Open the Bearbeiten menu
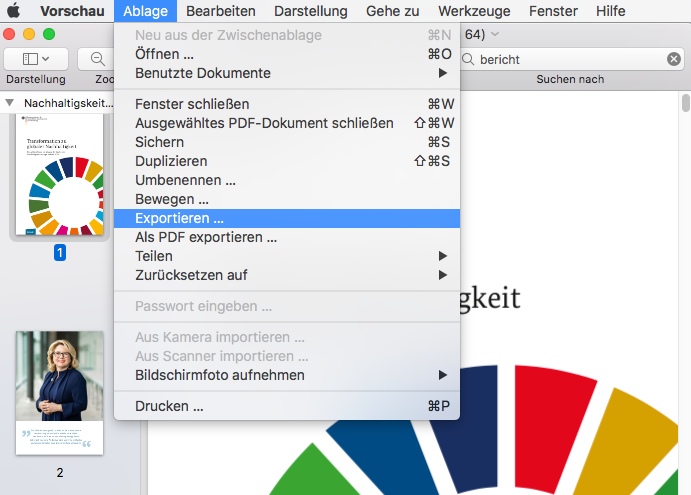This screenshot has height=495, width=691. [x=221, y=11]
